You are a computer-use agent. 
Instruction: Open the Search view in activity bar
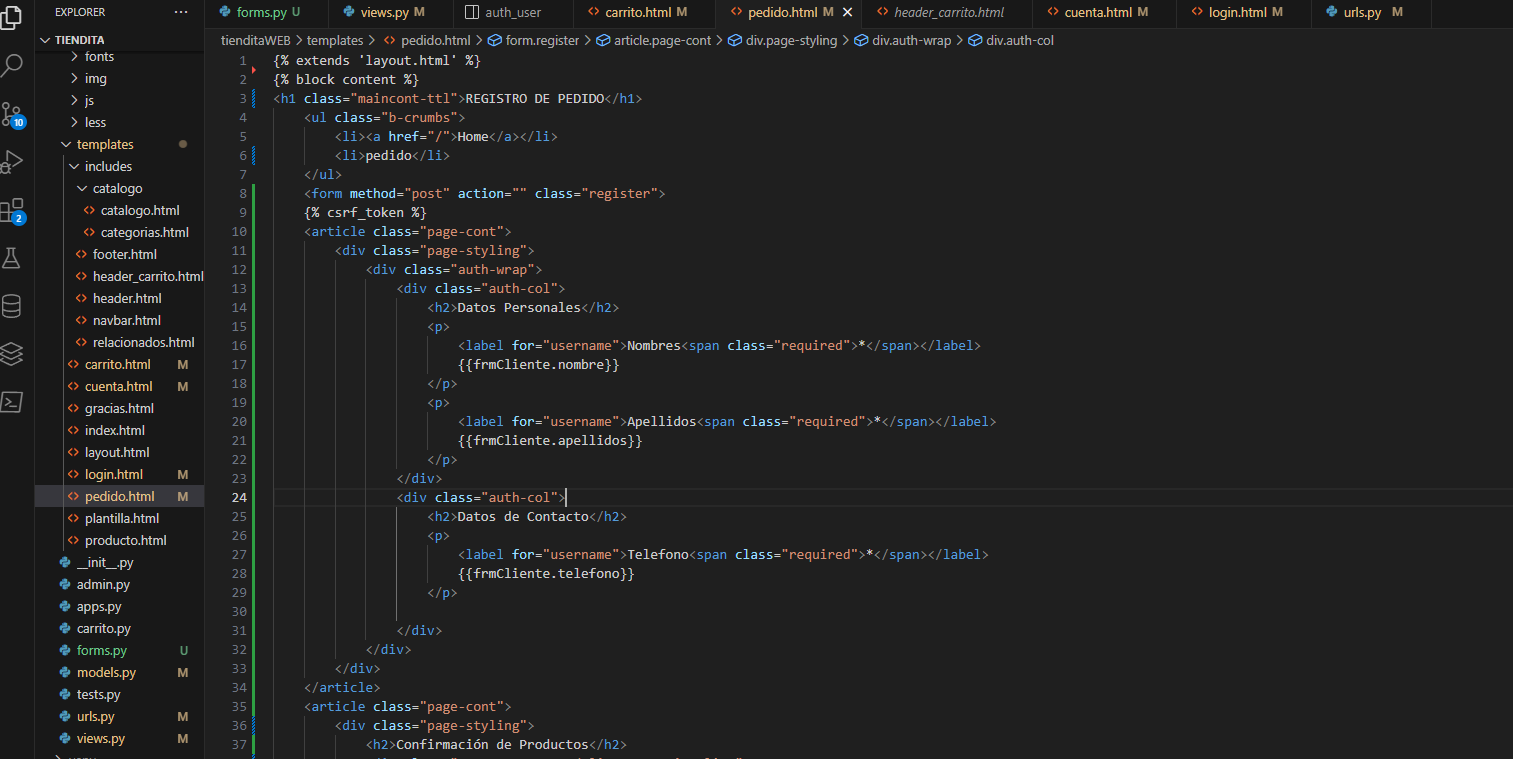(12, 66)
